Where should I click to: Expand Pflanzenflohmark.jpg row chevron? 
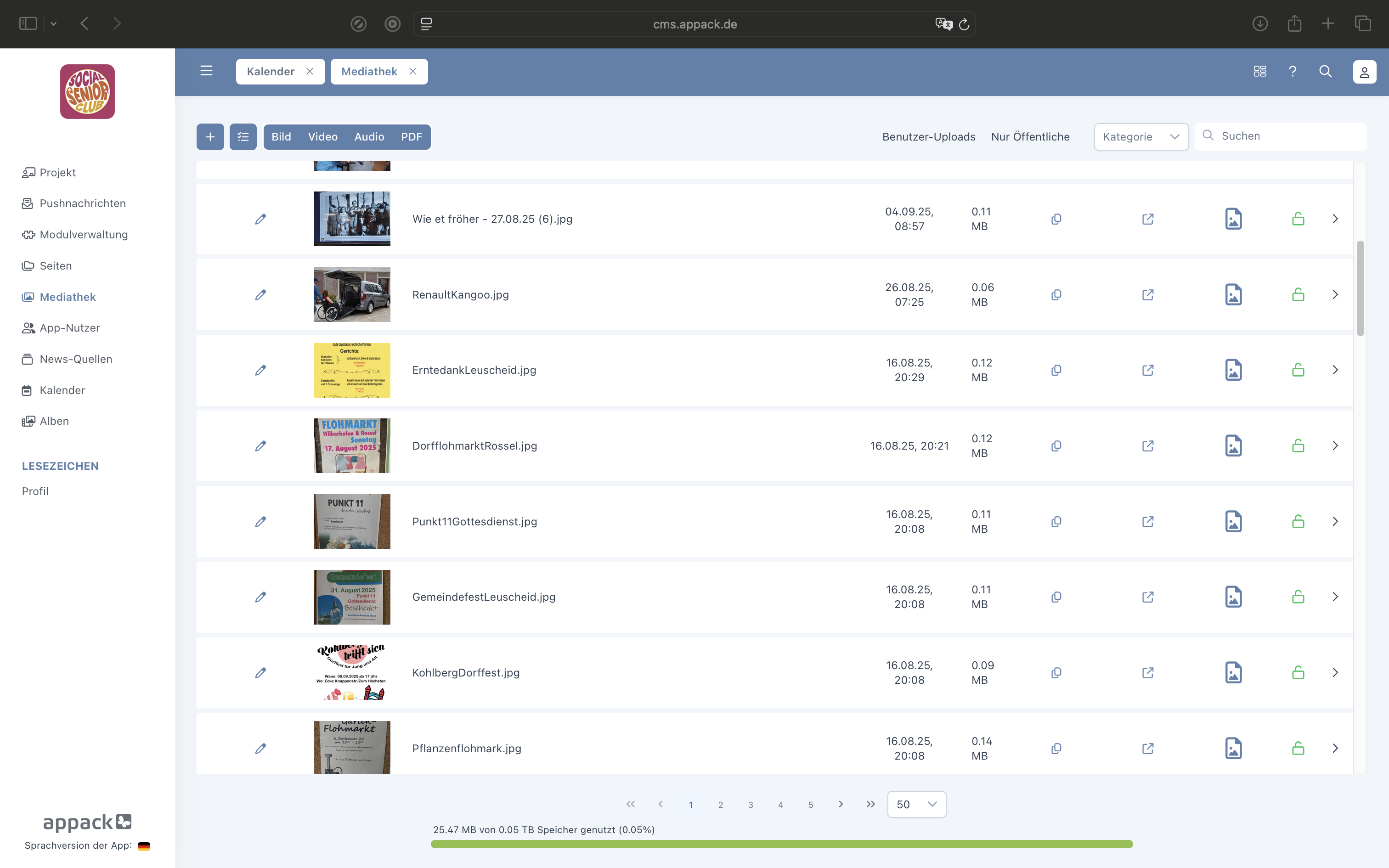pos(1335,748)
